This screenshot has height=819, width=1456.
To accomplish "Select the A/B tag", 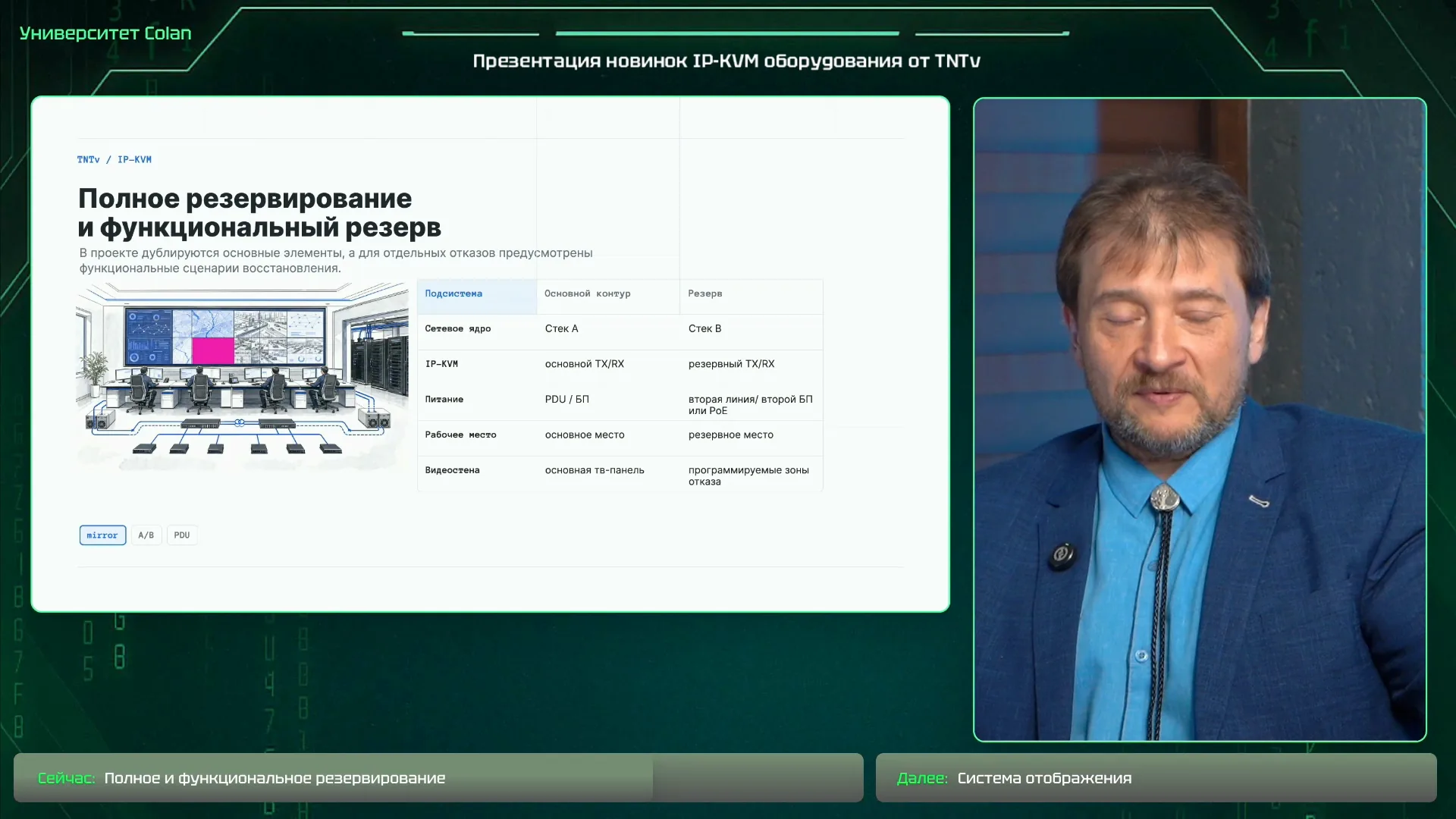I will [146, 535].
